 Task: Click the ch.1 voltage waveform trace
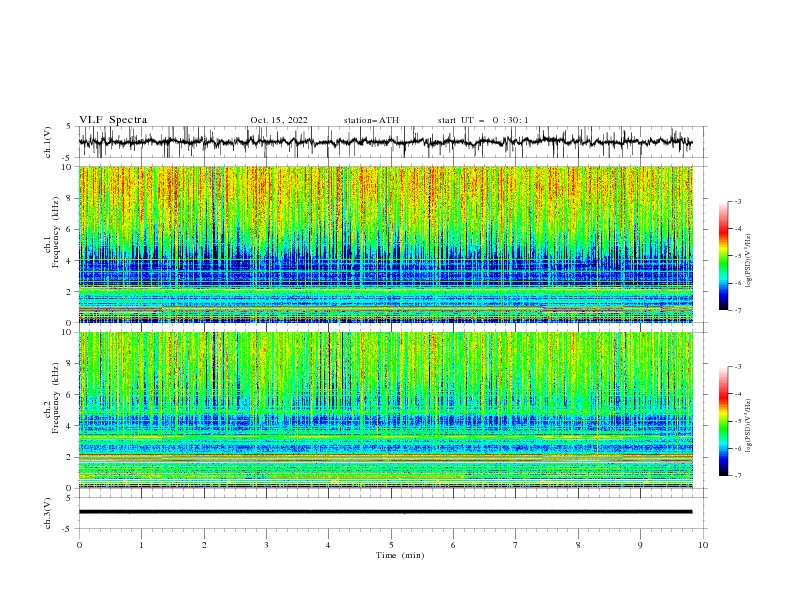click(x=385, y=142)
